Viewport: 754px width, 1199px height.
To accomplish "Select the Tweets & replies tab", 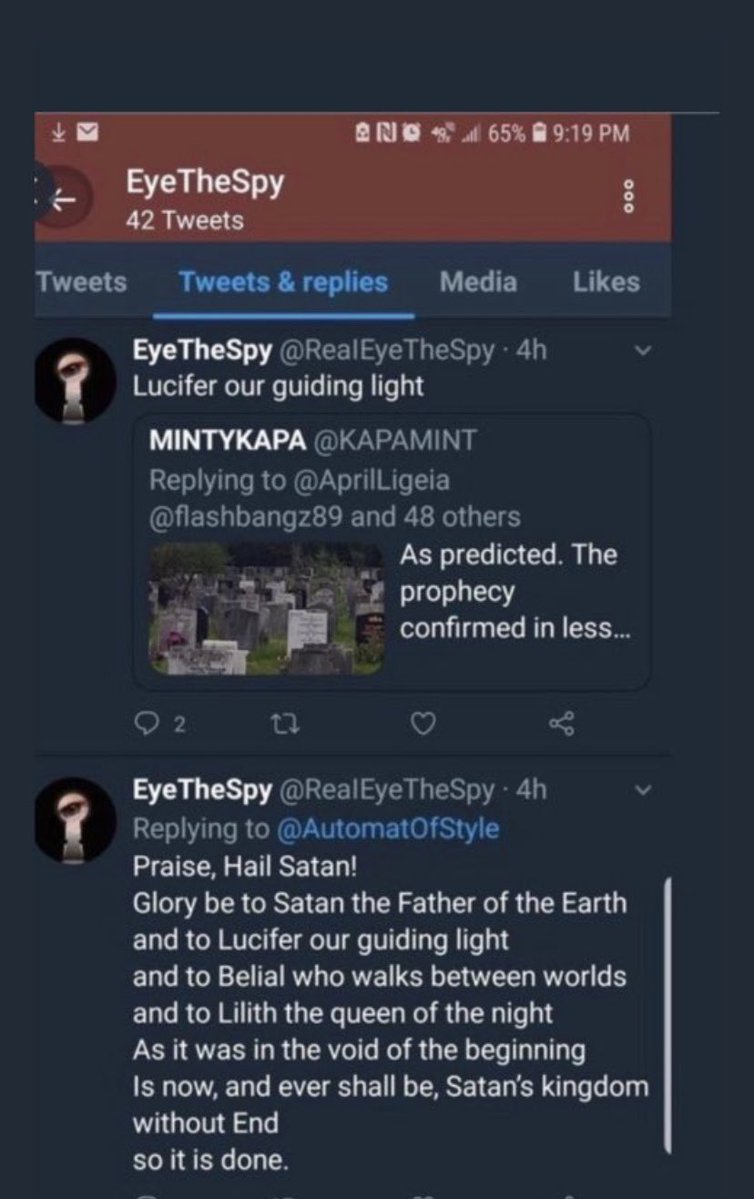I will pos(283,282).
